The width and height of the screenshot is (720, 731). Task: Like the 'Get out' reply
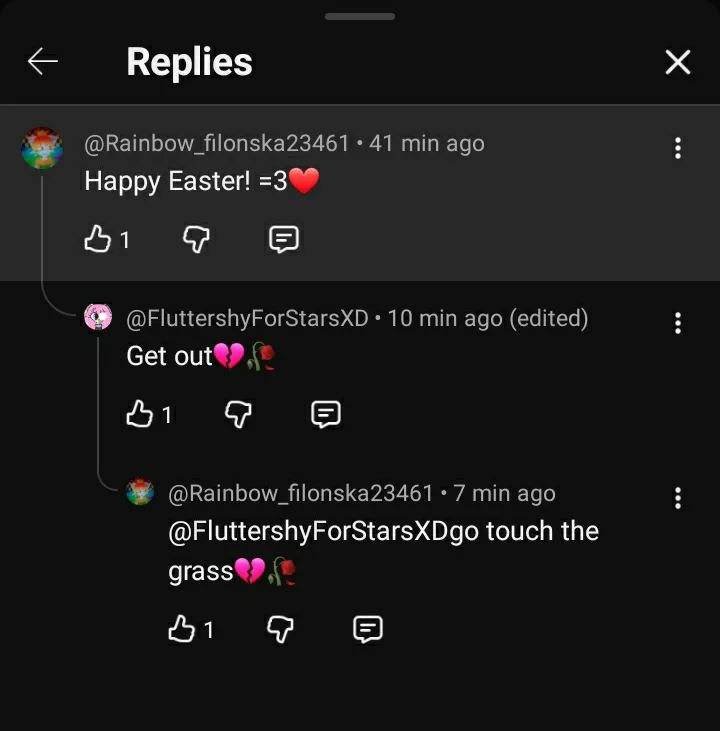140,414
